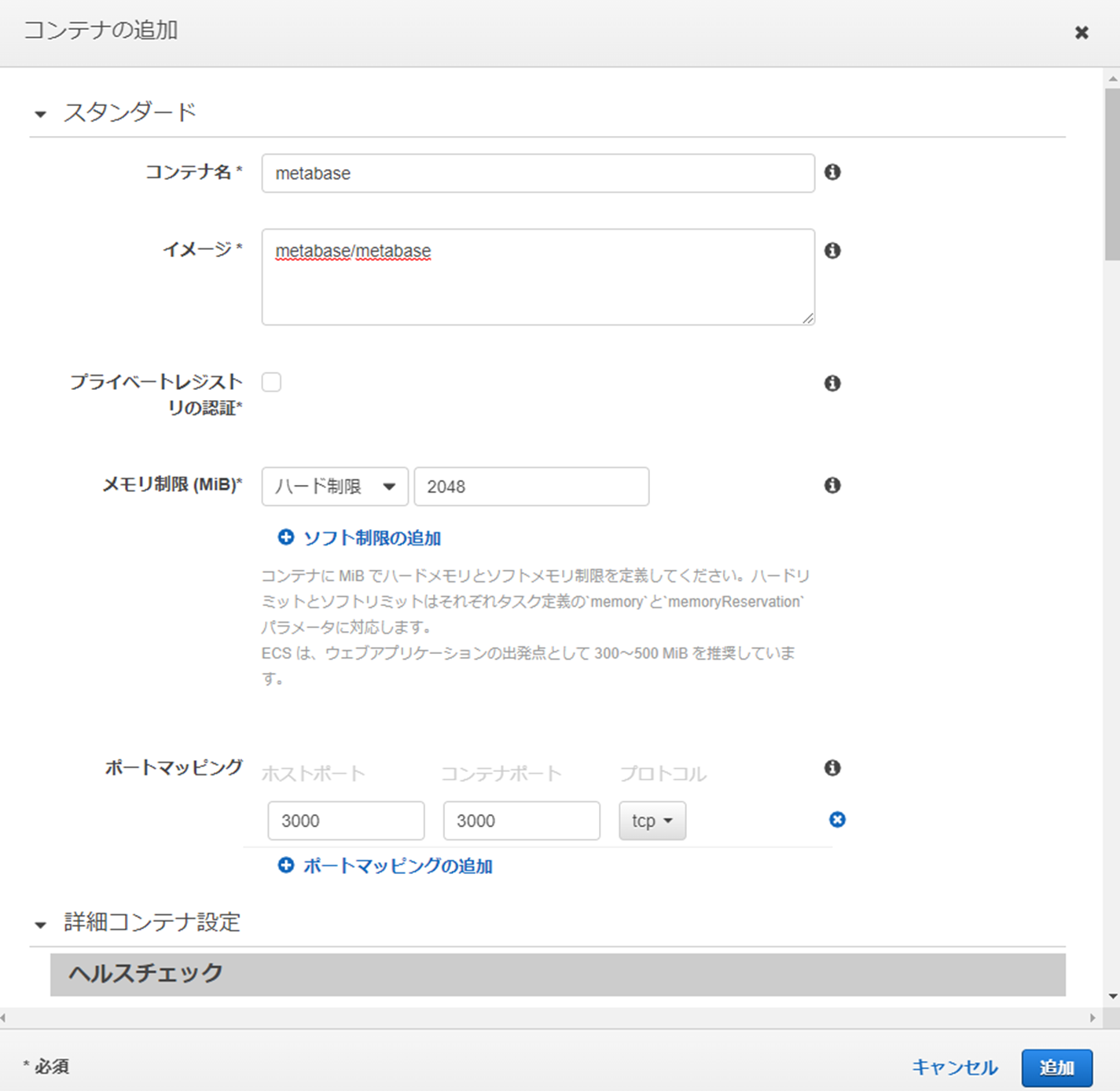Click the コンテナ名 input field
The image size is (1120, 1091).
point(538,173)
